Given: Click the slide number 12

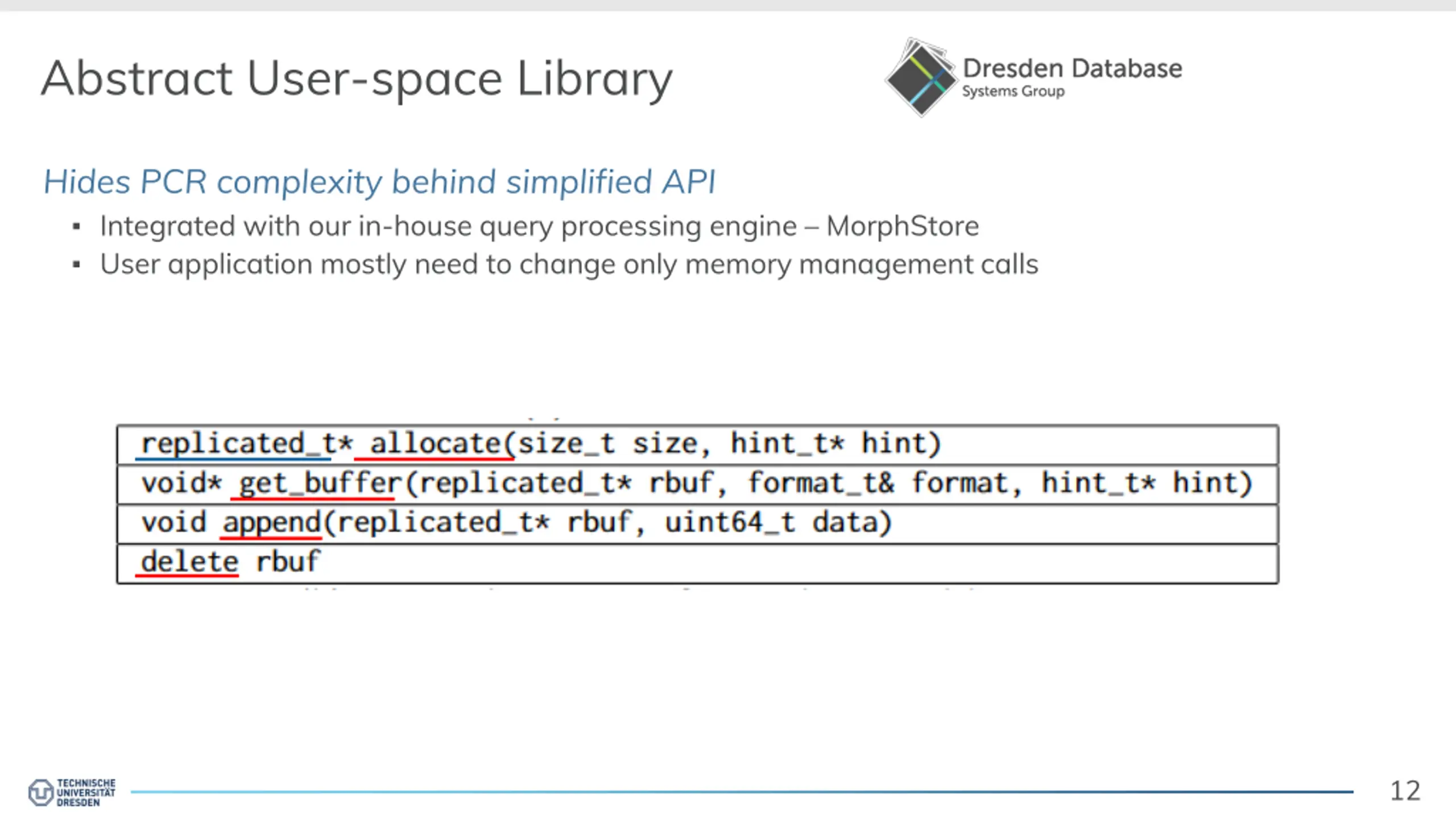Looking at the screenshot, I should coord(1405,791).
